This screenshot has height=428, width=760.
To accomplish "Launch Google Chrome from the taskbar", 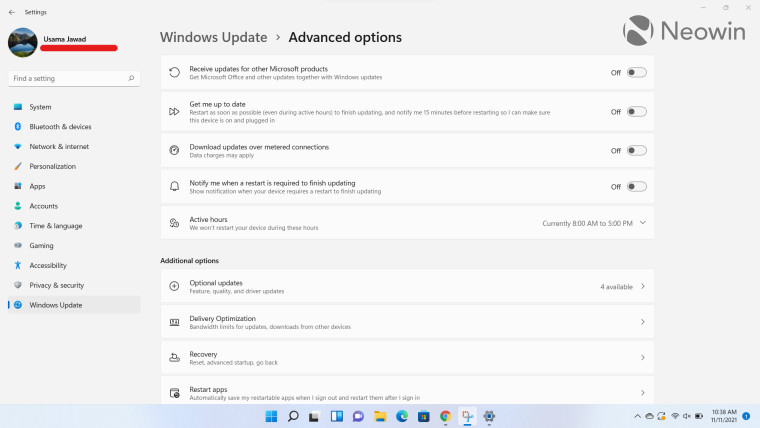I will pos(445,416).
